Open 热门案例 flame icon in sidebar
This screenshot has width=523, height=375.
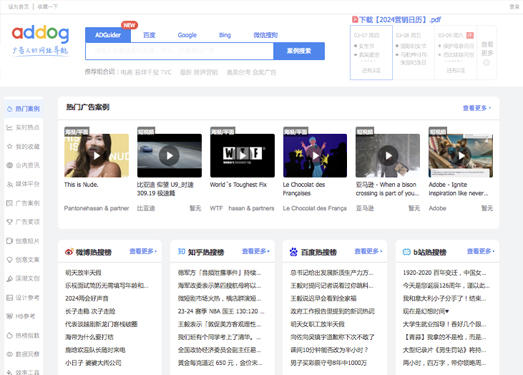click(x=10, y=109)
